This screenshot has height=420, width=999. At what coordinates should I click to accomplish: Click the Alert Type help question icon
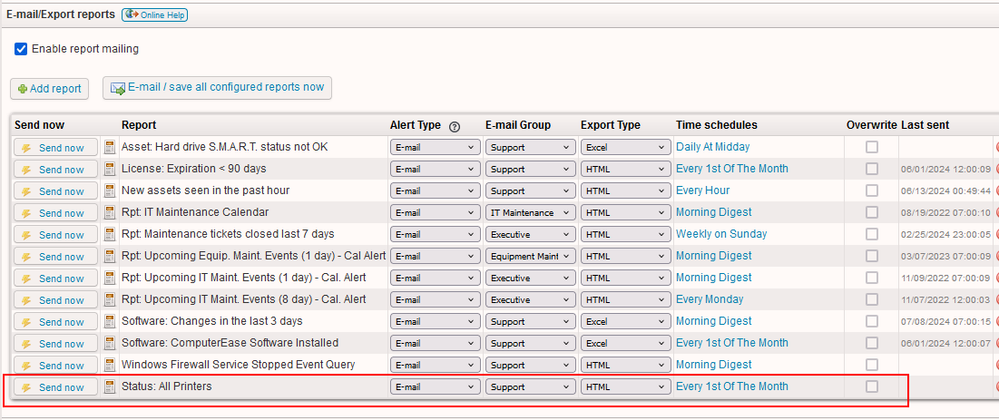pyautogui.click(x=454, y=126)
